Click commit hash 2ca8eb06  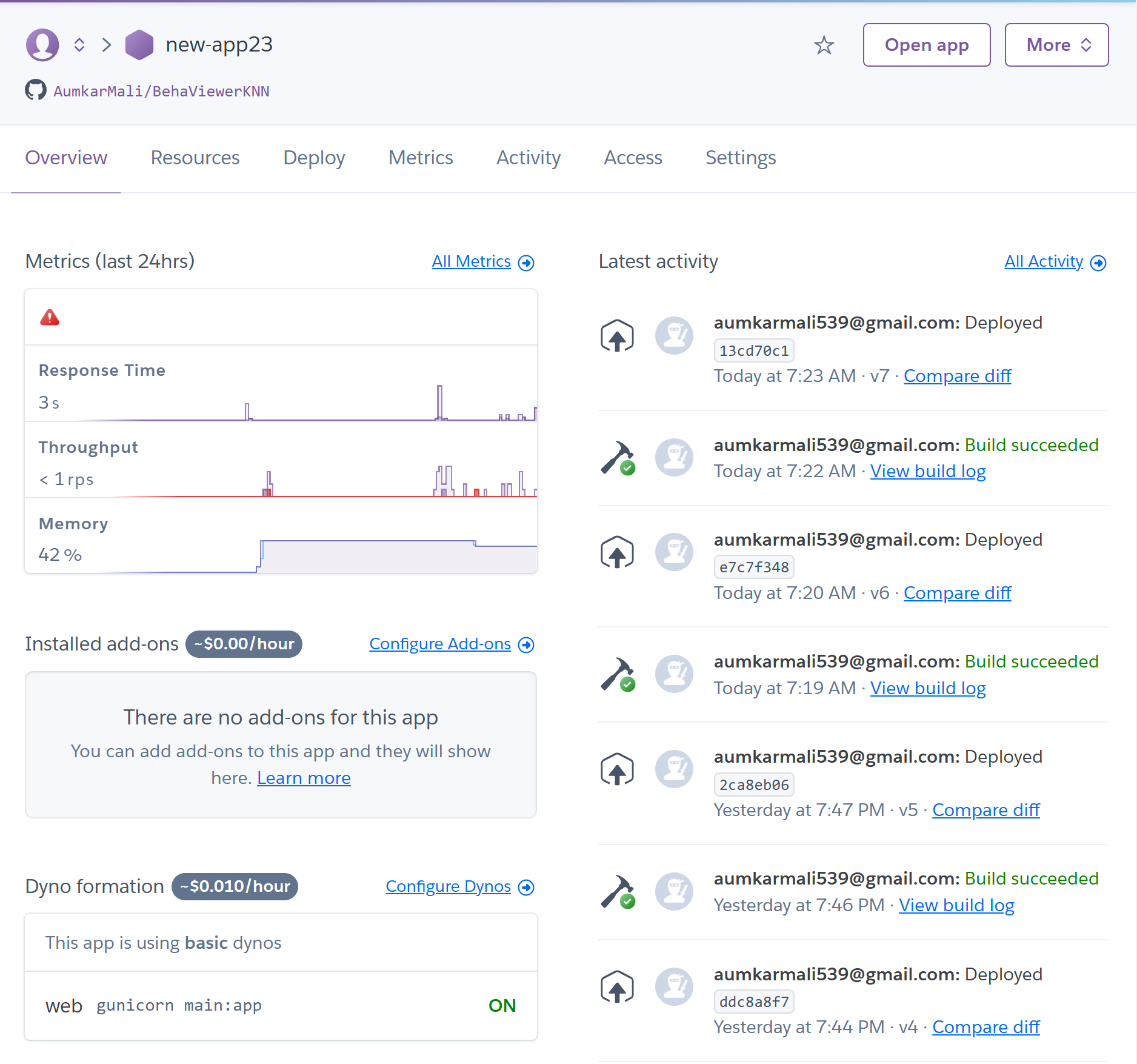tap(754, 785)
